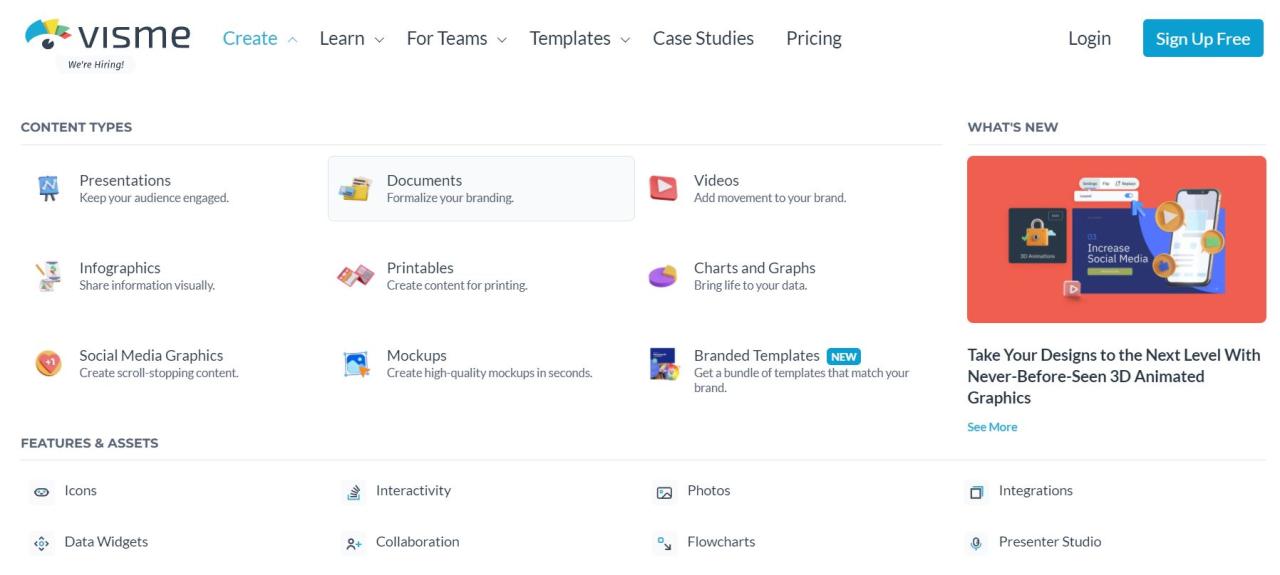Click the Charts and Graphs pie icon

coord(662,276)
